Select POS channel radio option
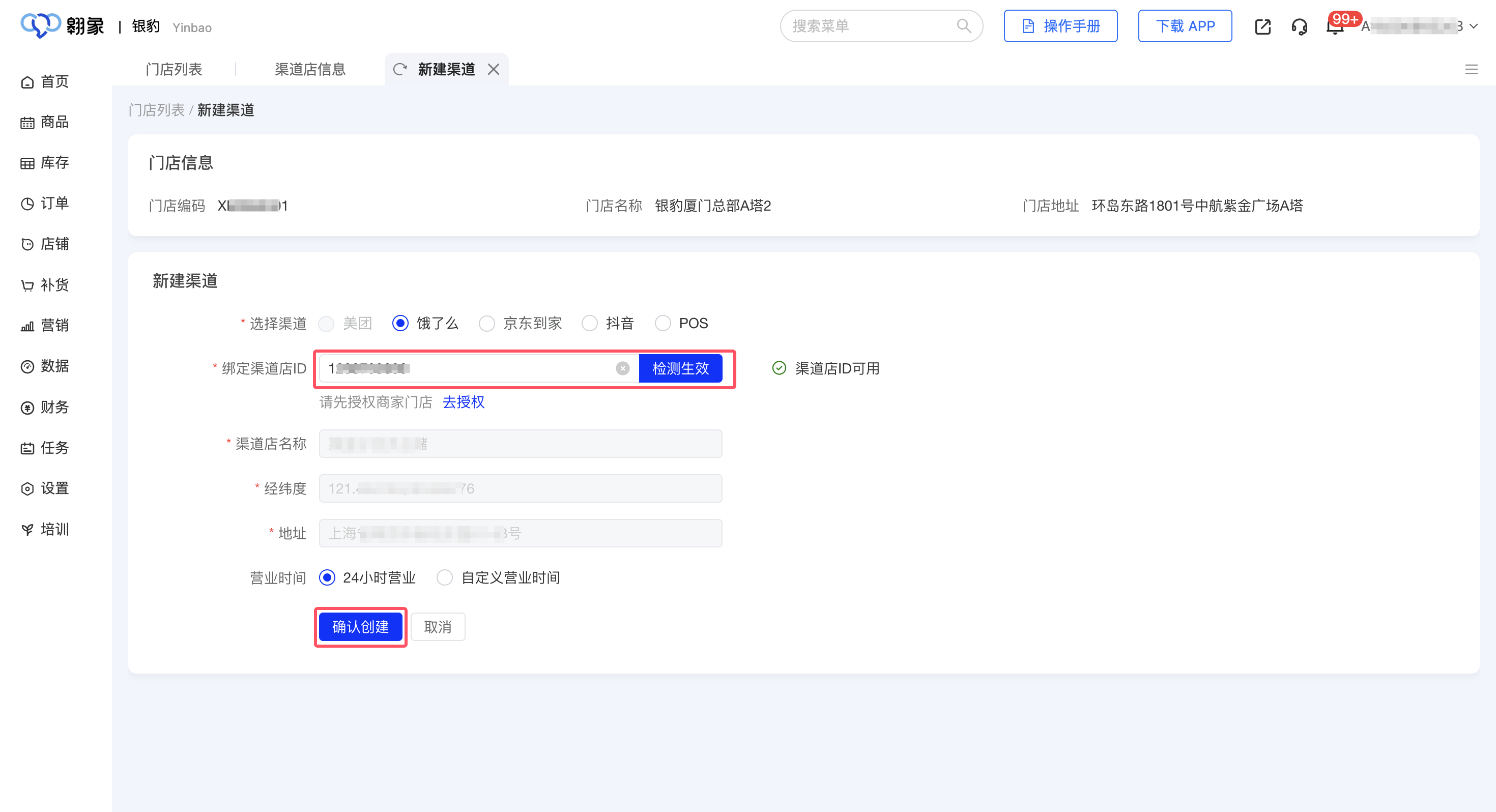The height and width of the screenshot is (812, 1496). [663, 324]
